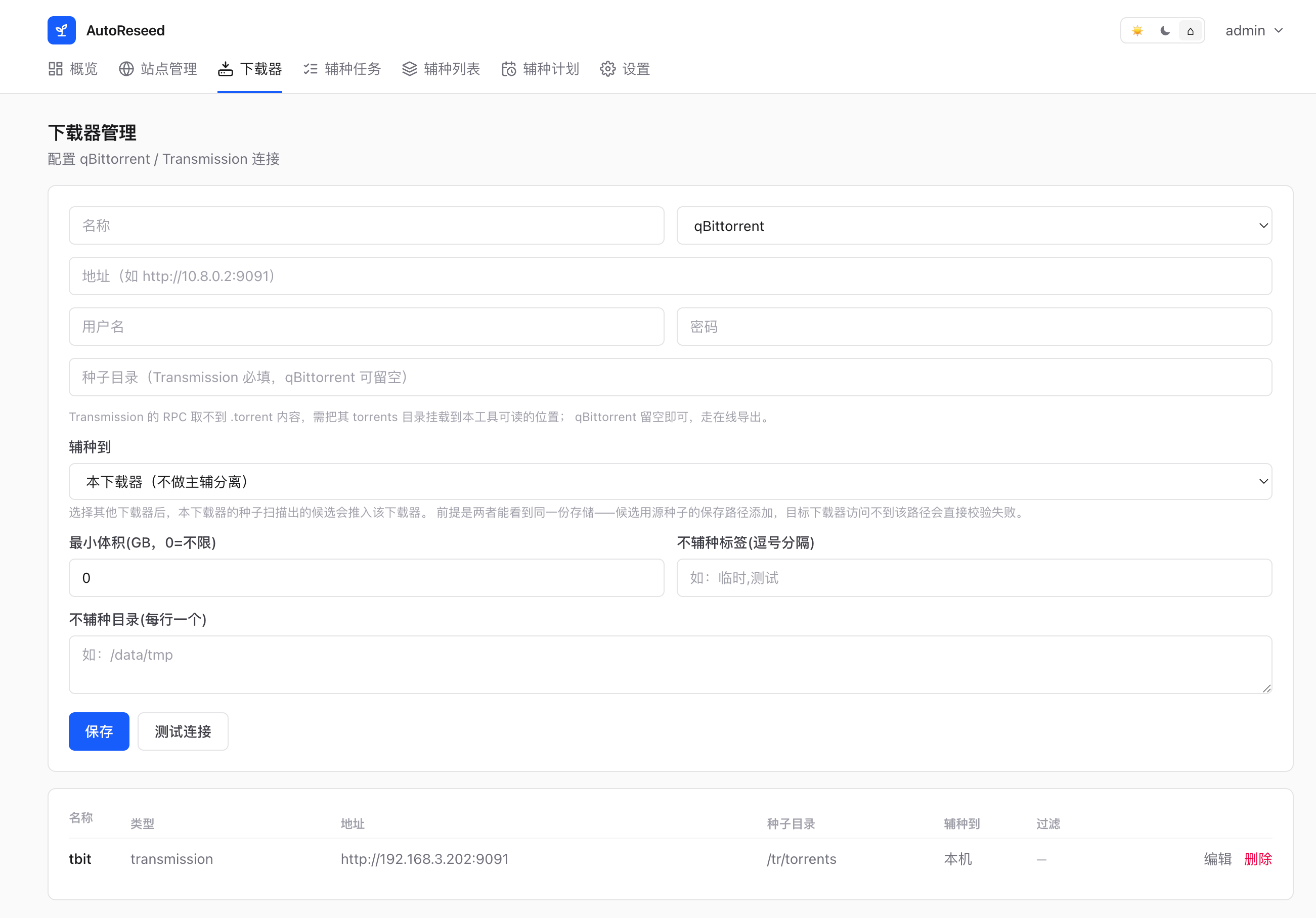The width and height of the screenshot is (1316, 918).
Task: Click the /tr/torrents directory cell
Action: (802, 859)
